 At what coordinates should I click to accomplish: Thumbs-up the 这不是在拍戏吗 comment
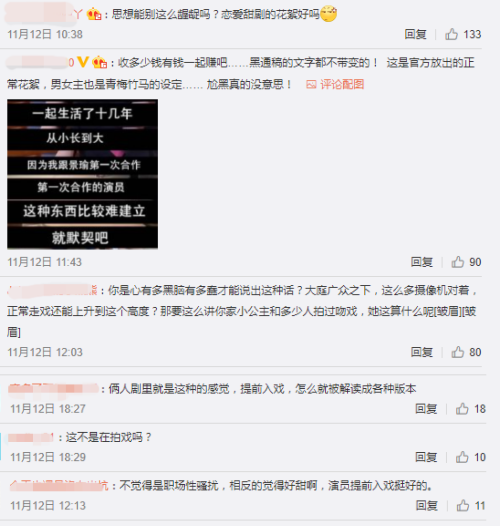(x=462, y=457)
